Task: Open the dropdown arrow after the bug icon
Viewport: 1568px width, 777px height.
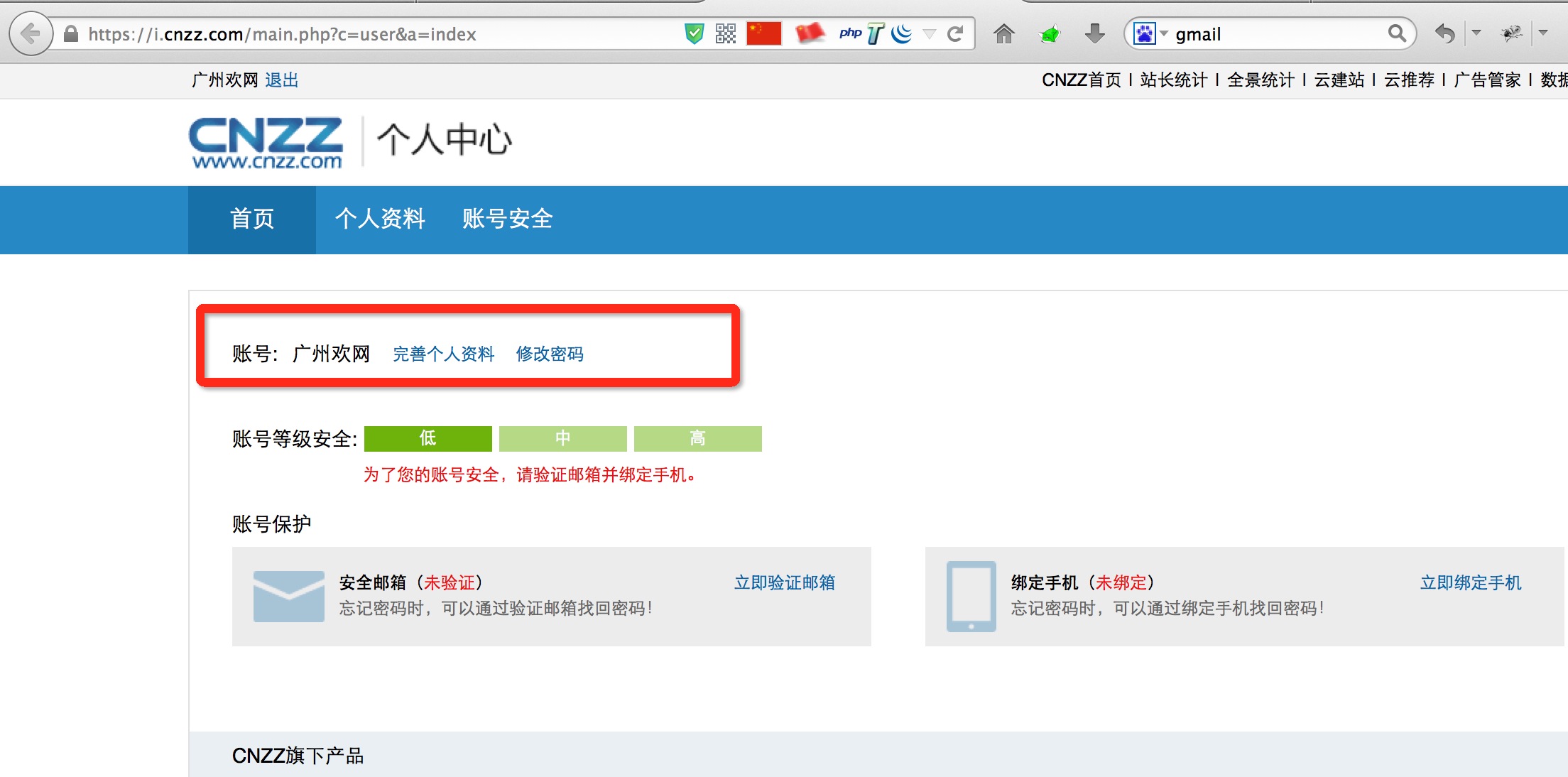Action: click(1543, 33)
